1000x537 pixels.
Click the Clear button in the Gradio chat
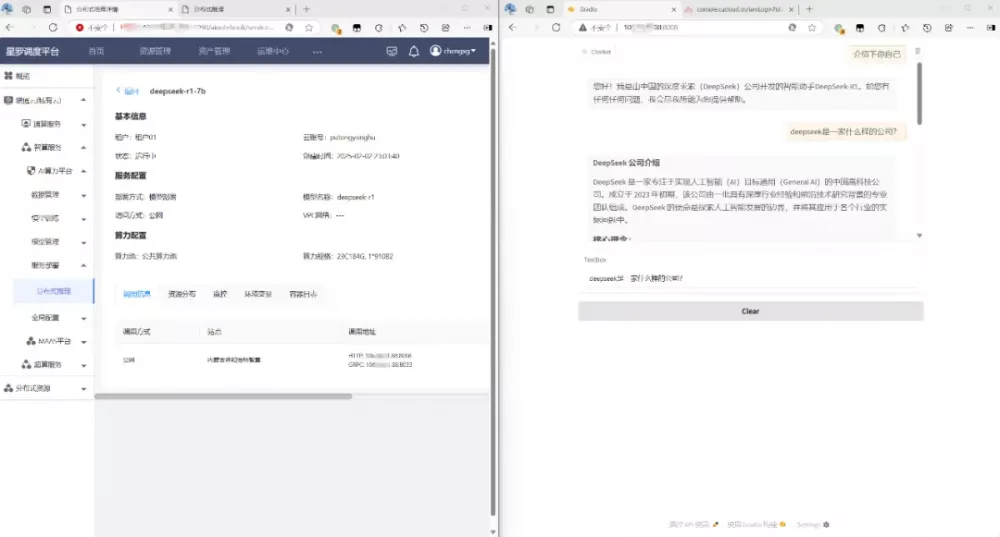tap(751, 311)
